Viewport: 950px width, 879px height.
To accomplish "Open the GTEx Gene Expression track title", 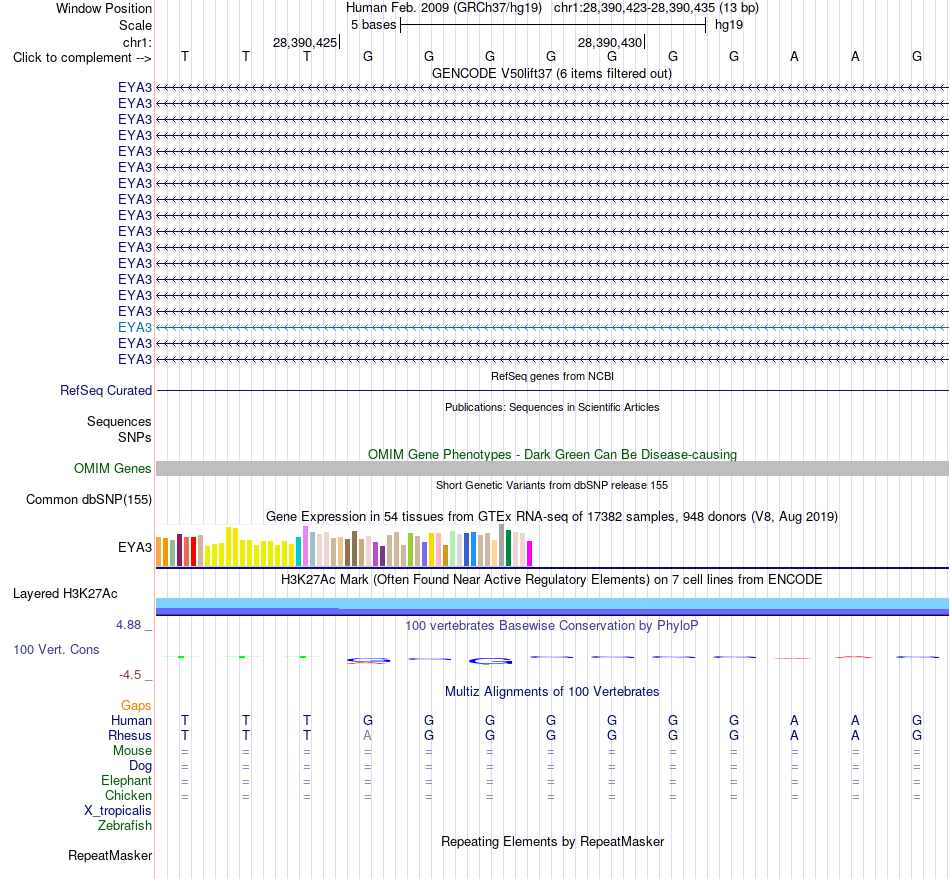I will 552,517.
